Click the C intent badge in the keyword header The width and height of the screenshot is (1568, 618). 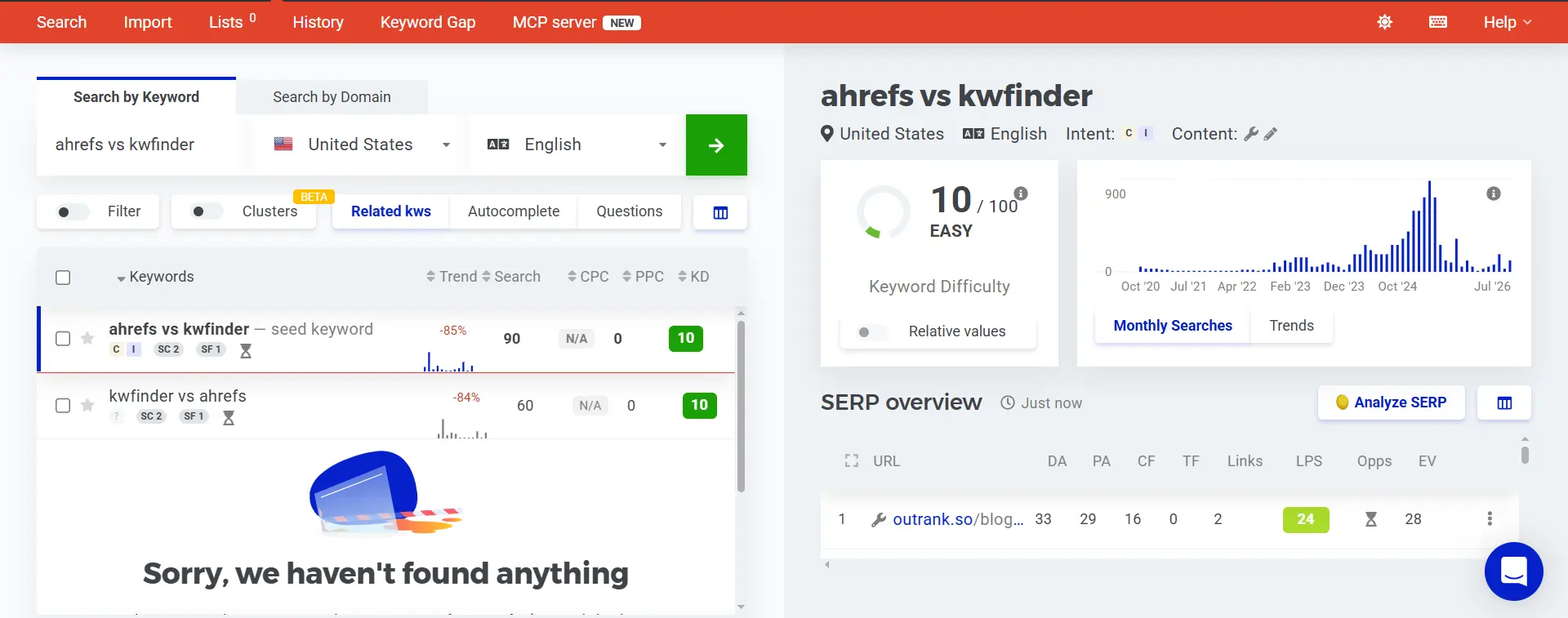tap(1129, 133)
